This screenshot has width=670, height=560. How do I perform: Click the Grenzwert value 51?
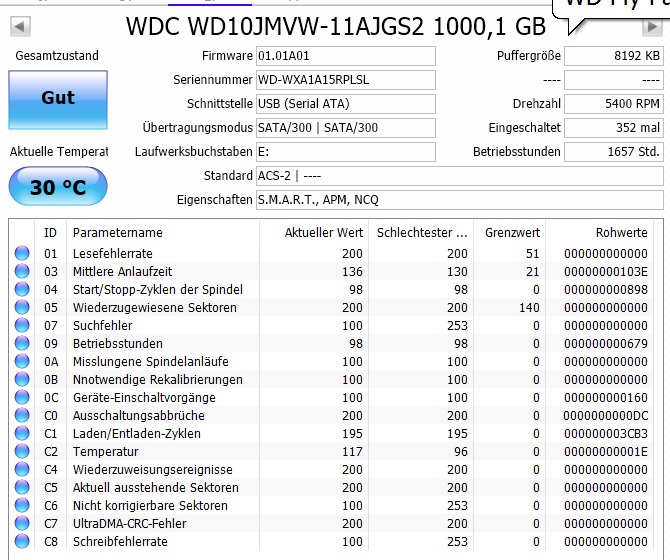pos(533,253)
